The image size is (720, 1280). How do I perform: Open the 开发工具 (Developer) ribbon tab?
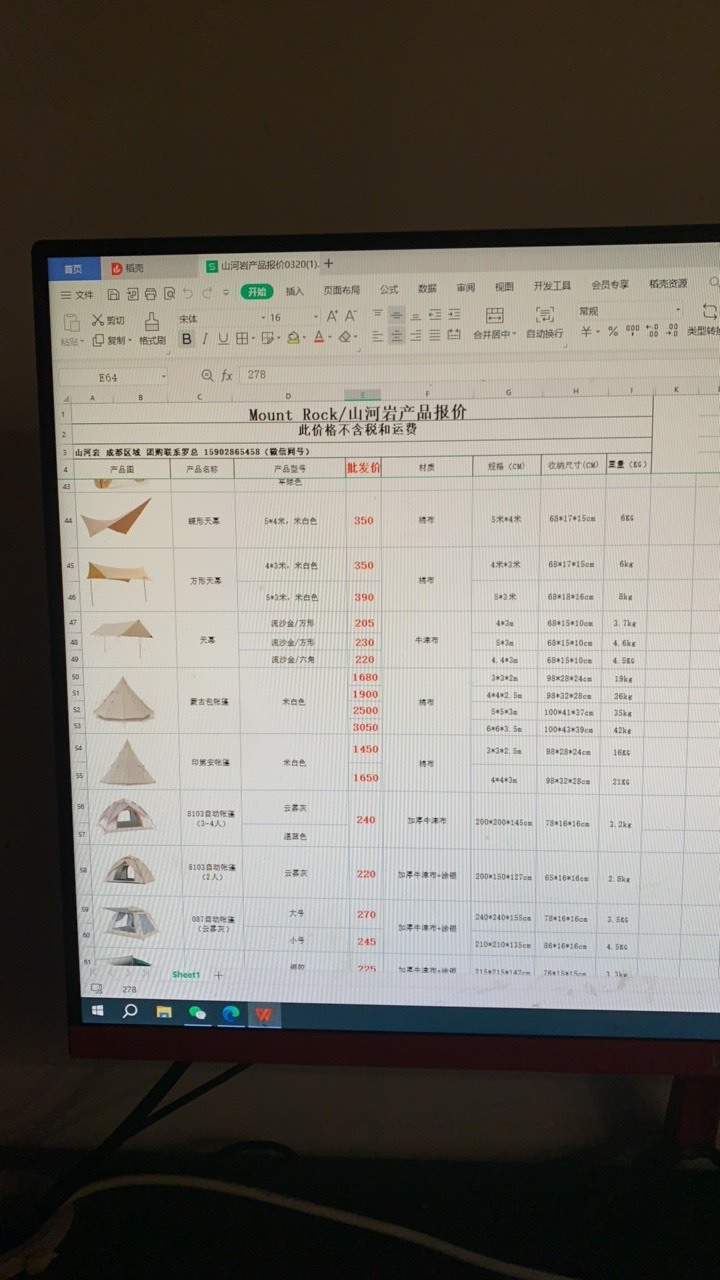[x=552, y=286]
